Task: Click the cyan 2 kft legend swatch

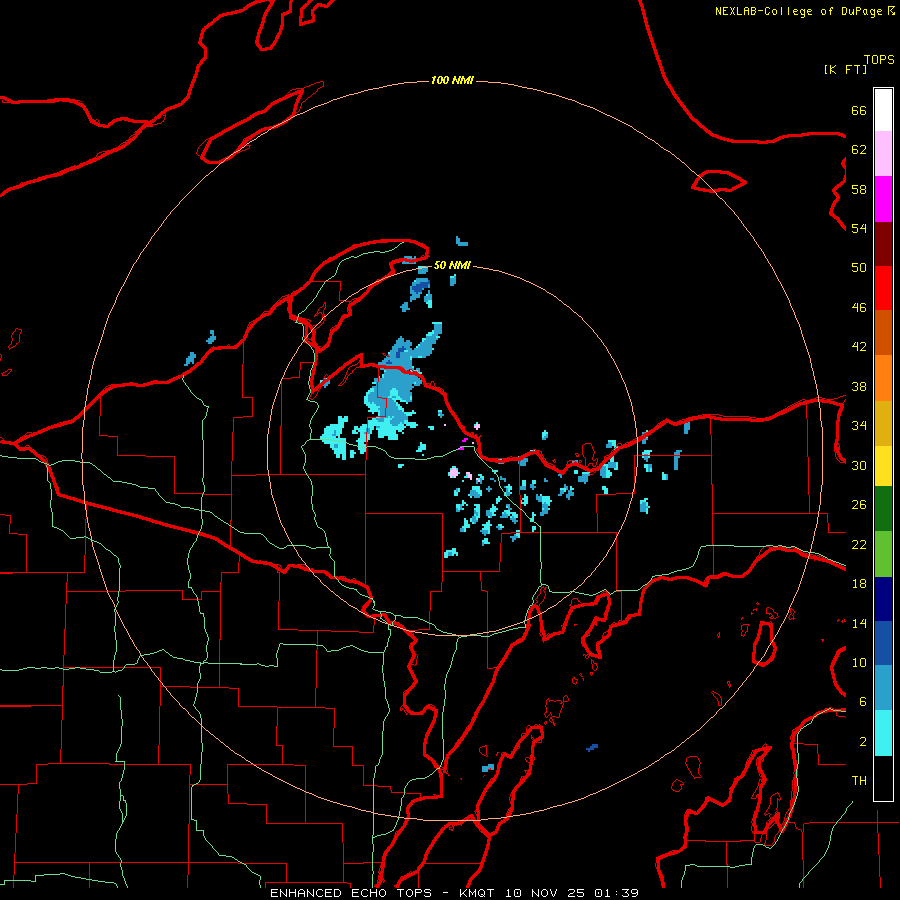Action: (x=883, y=733)
